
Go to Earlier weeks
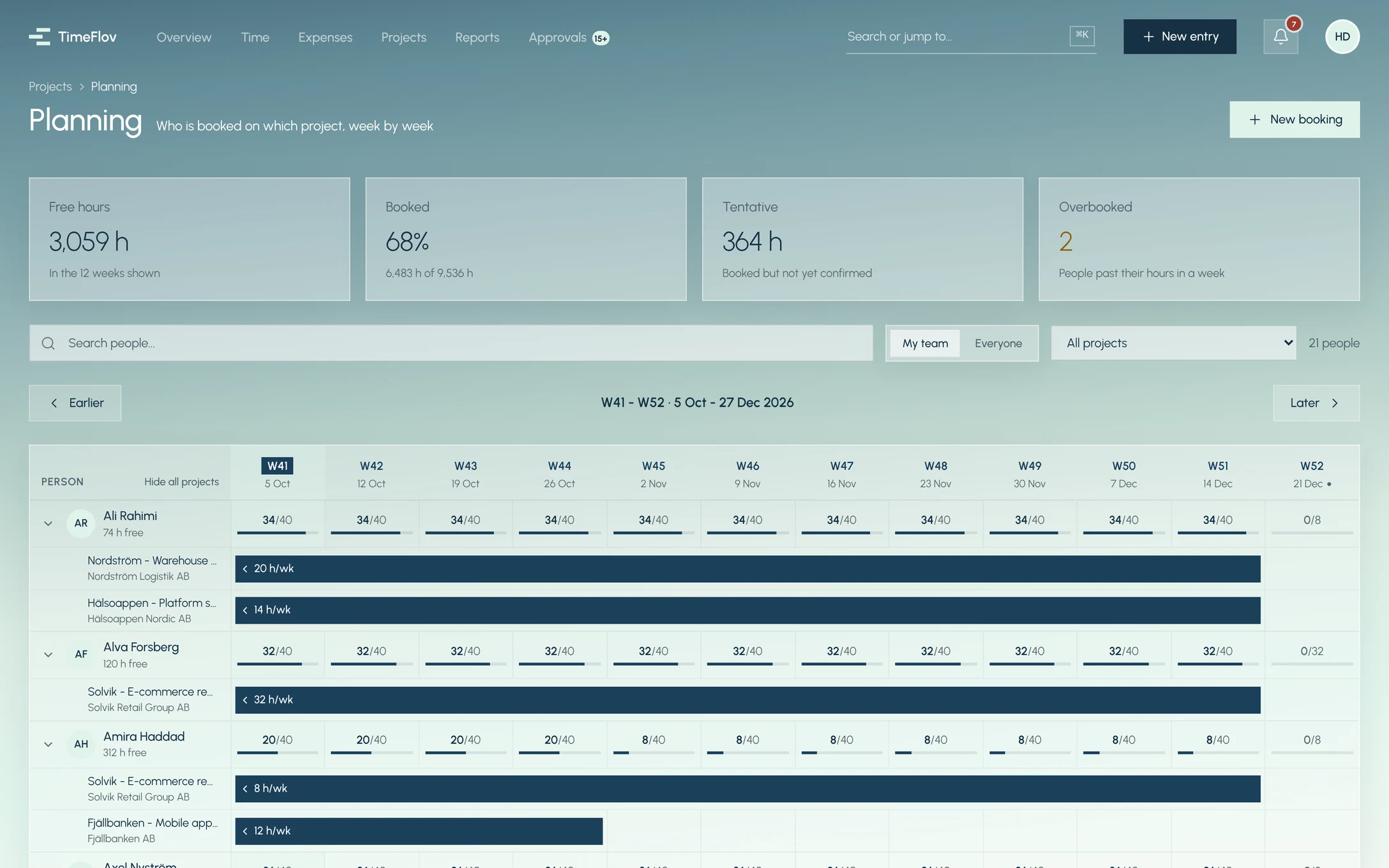(75, 403)
